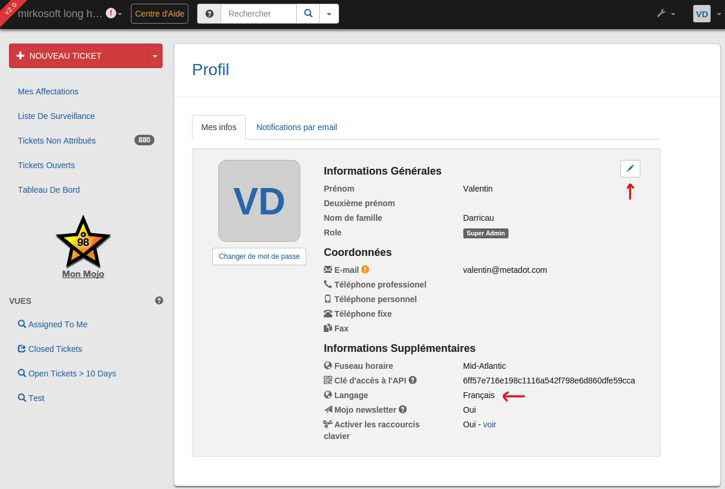Viewport: 725px width, 489px height.
Task: Click the help question mark beside search
Action: point(209,14)
